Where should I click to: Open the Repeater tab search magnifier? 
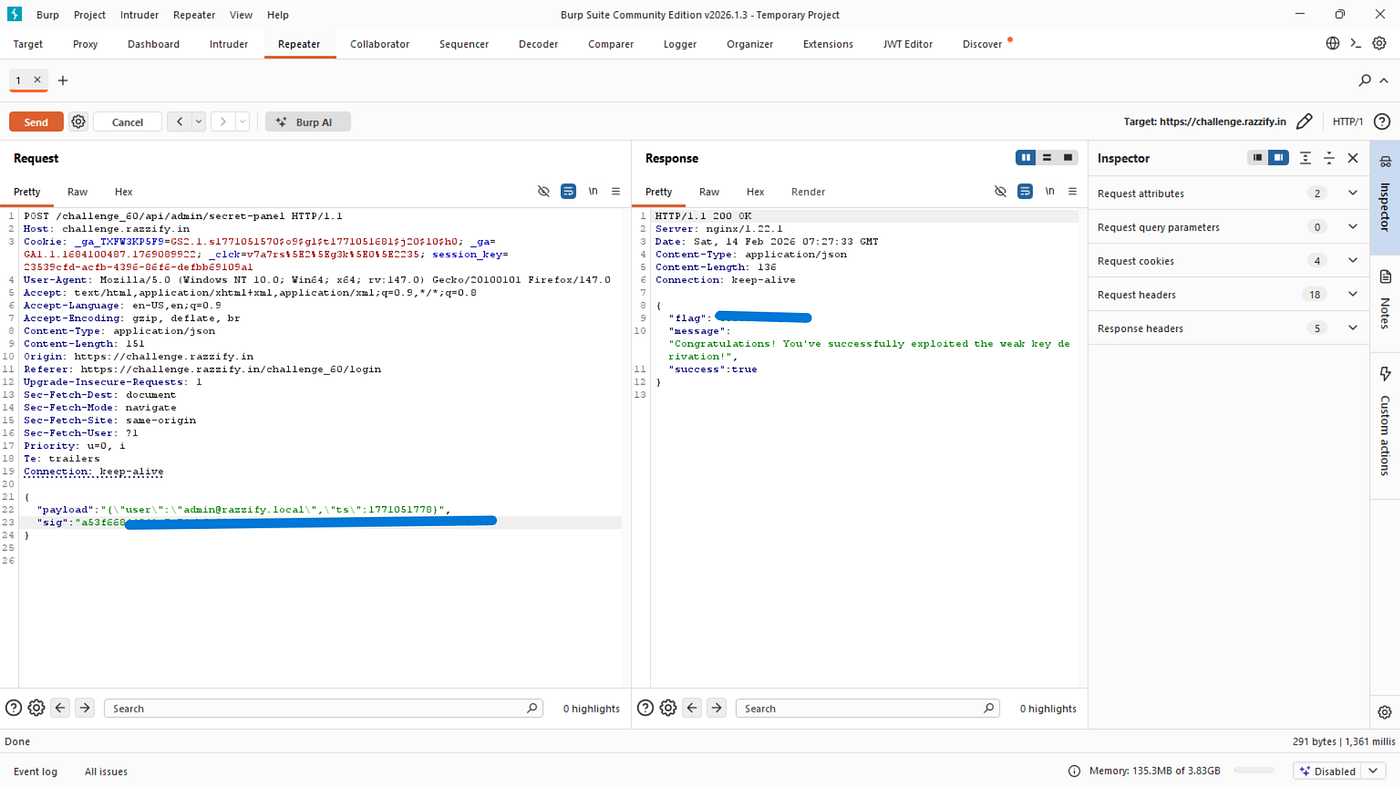point(1365,80)
